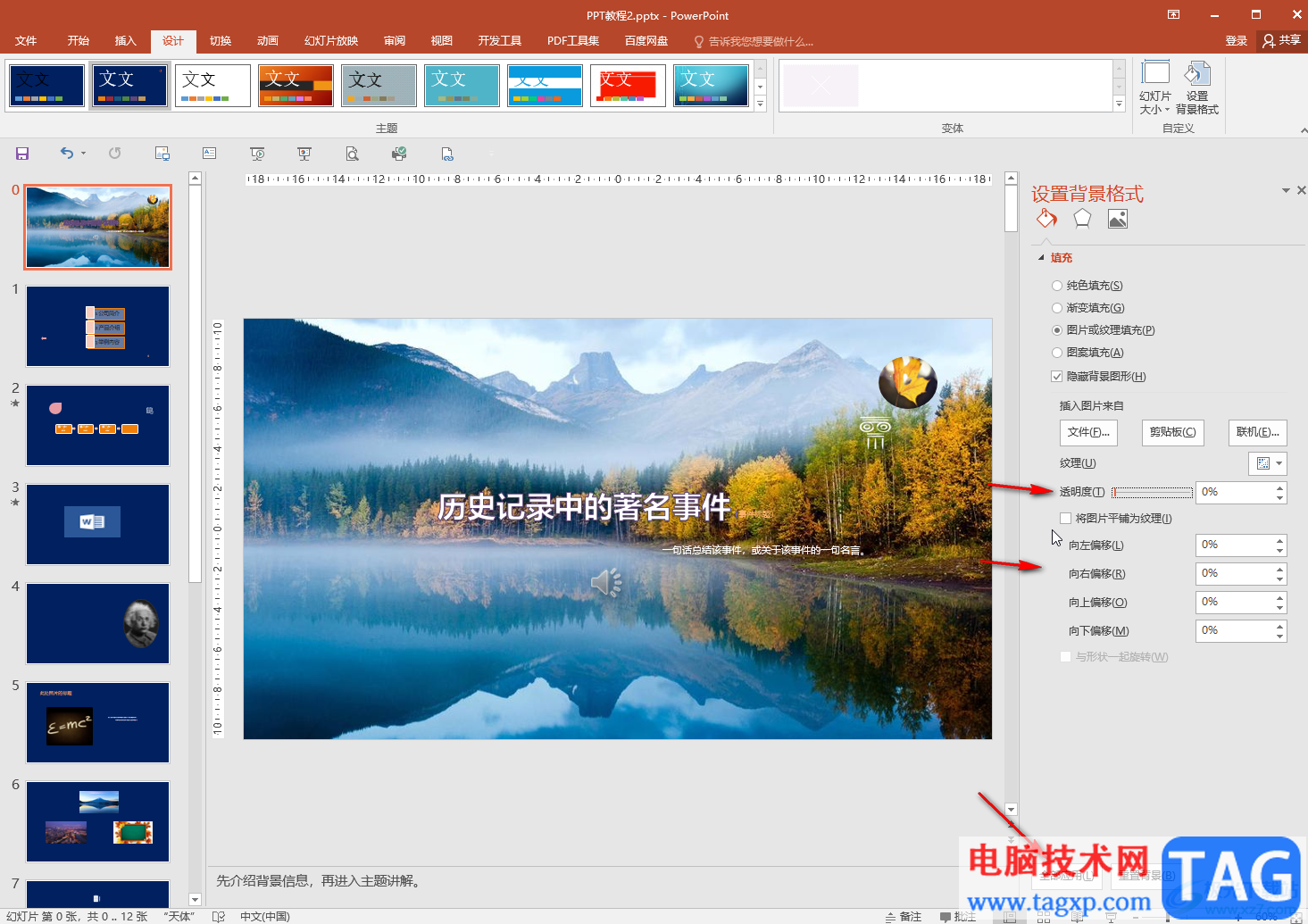
Task: Switch to the Fill paint bucket tab
Action: pos(1046,219)
